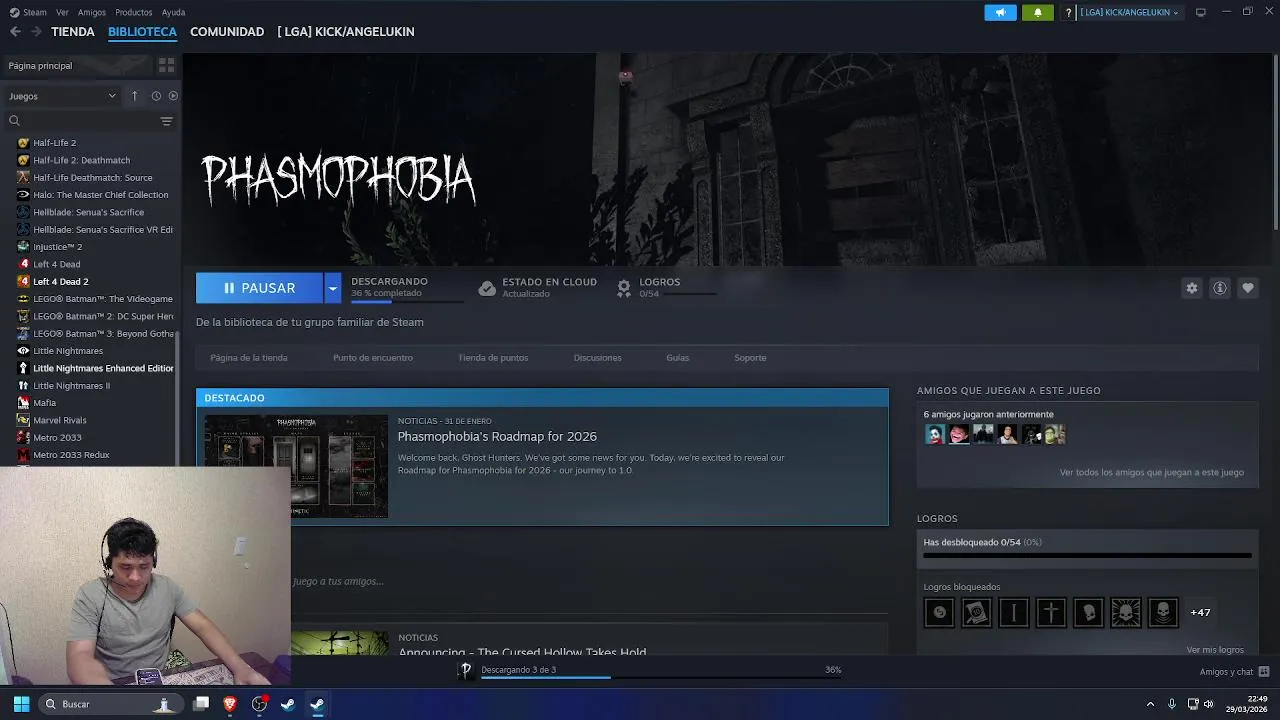Expand the Pausar button dropdown arrow
This screenshot has width=1280, height=720.
[332, 288]
